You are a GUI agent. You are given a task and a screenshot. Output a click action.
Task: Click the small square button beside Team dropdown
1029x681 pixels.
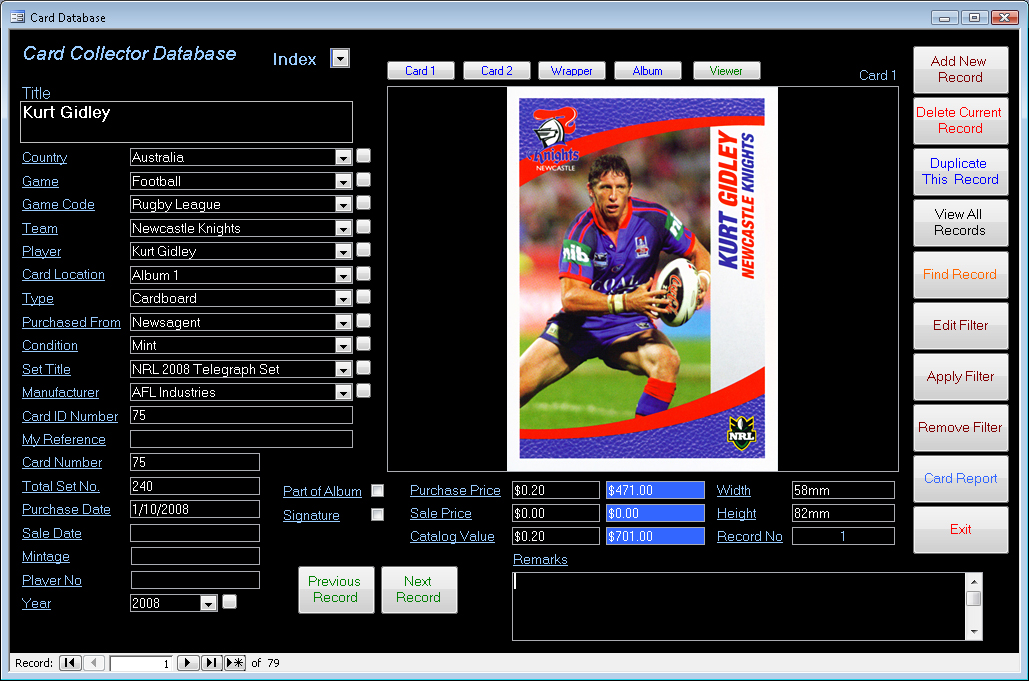click(x=363, y=227)
